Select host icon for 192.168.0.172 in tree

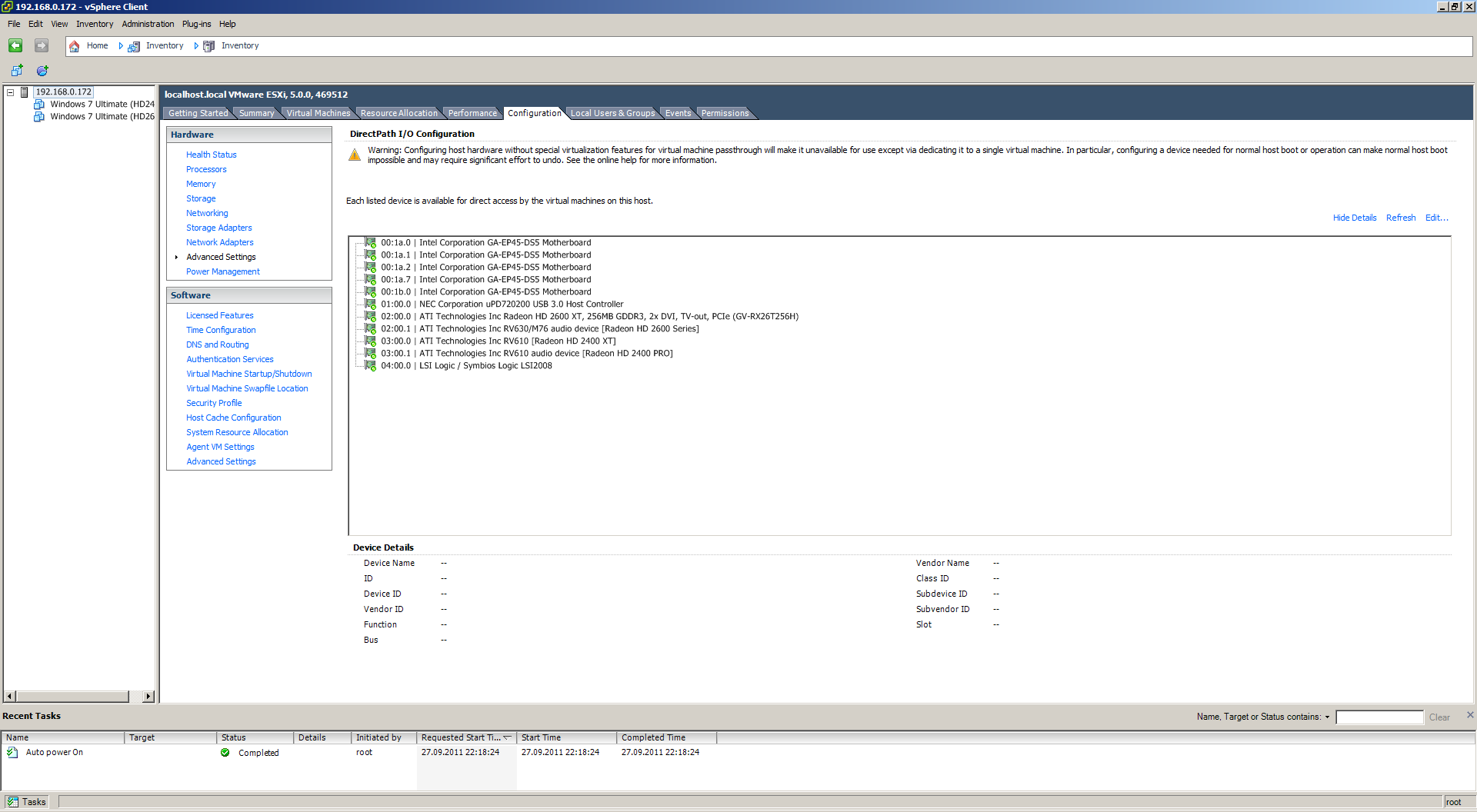pos(25,92)
